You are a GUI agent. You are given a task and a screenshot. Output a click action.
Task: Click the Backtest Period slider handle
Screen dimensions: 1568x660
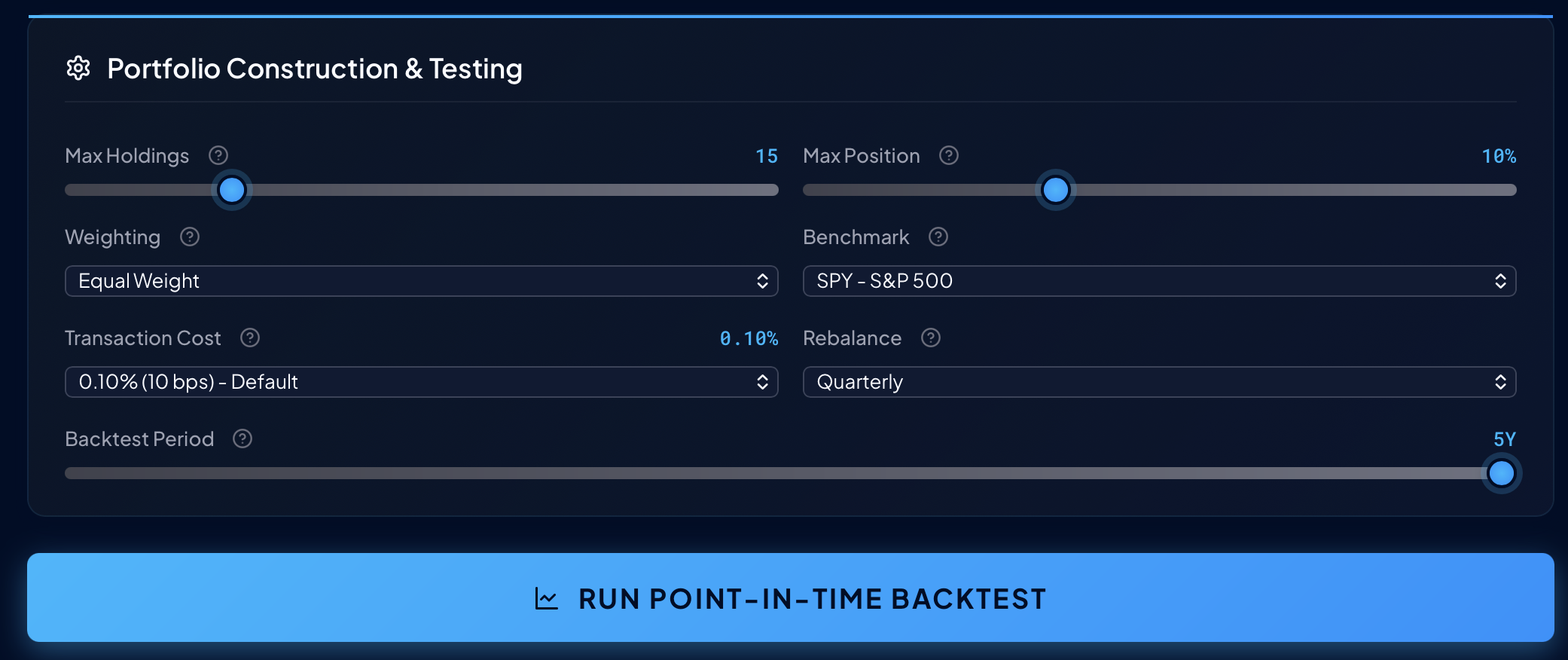(x=1502, y=473)
